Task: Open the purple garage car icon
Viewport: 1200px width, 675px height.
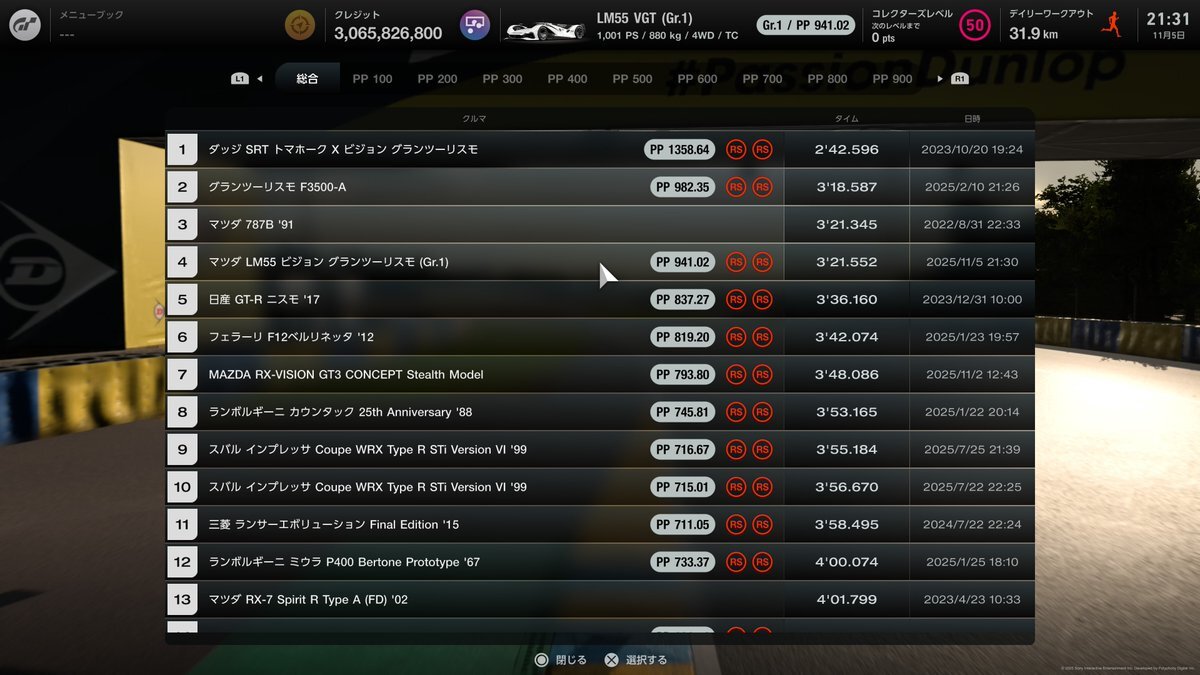Action: point(475,25)
